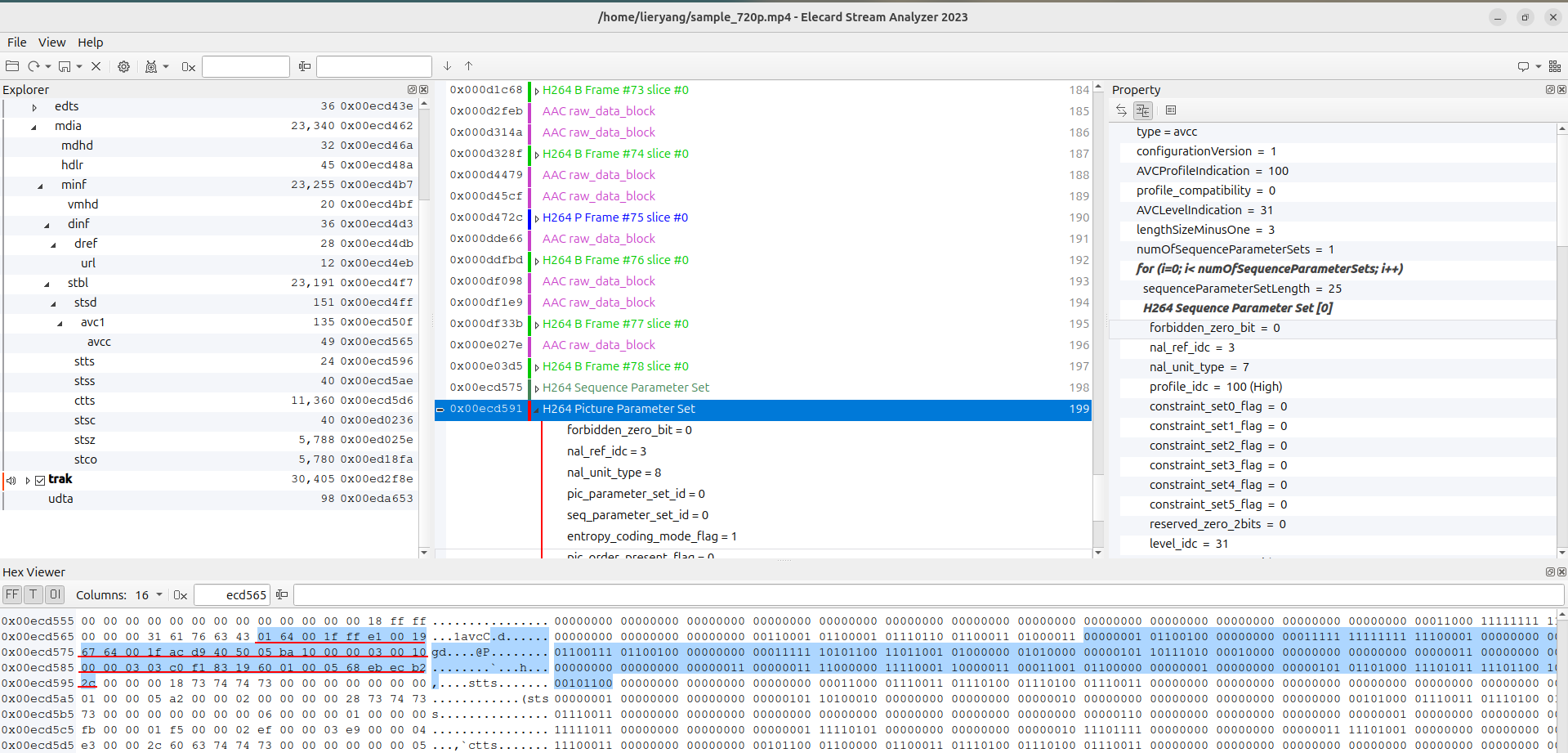This screenshot has height=753, width=1568.
Task: Click the Property panel scroll-down arrow
Action: (1561, 553)
